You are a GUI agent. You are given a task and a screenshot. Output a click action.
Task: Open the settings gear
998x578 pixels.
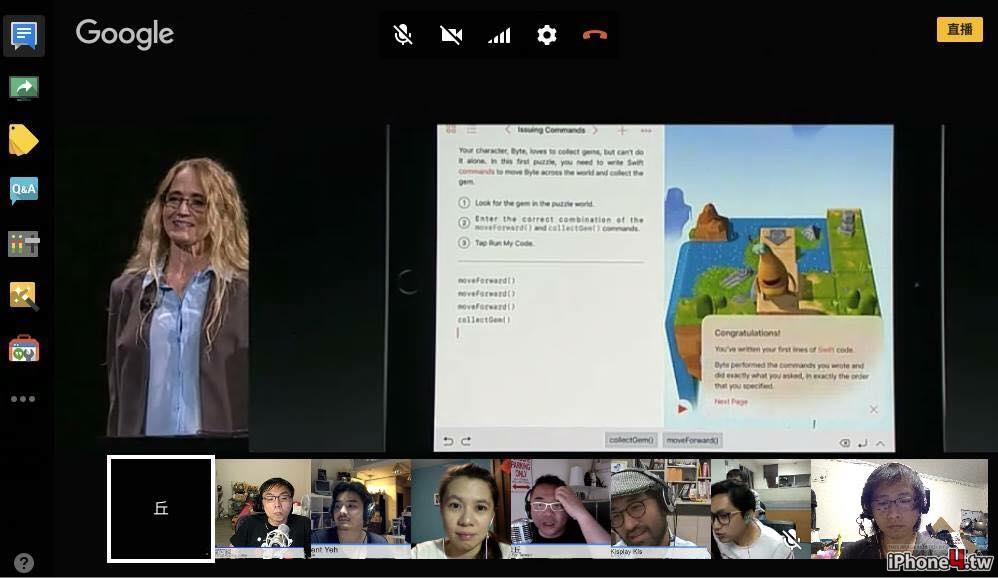click(x=547, y=34)
